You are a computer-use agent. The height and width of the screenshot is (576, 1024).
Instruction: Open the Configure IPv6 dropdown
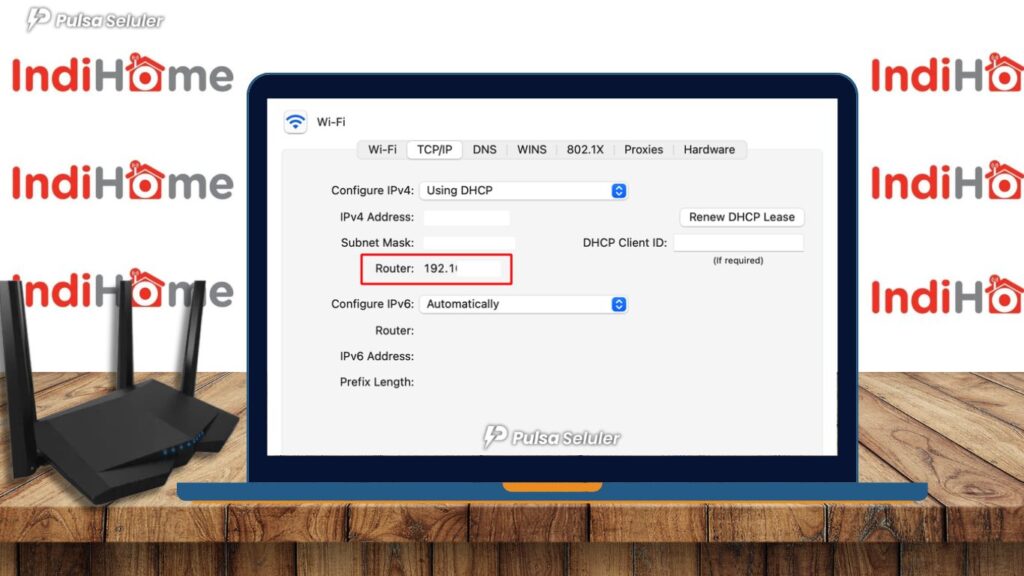520,304
